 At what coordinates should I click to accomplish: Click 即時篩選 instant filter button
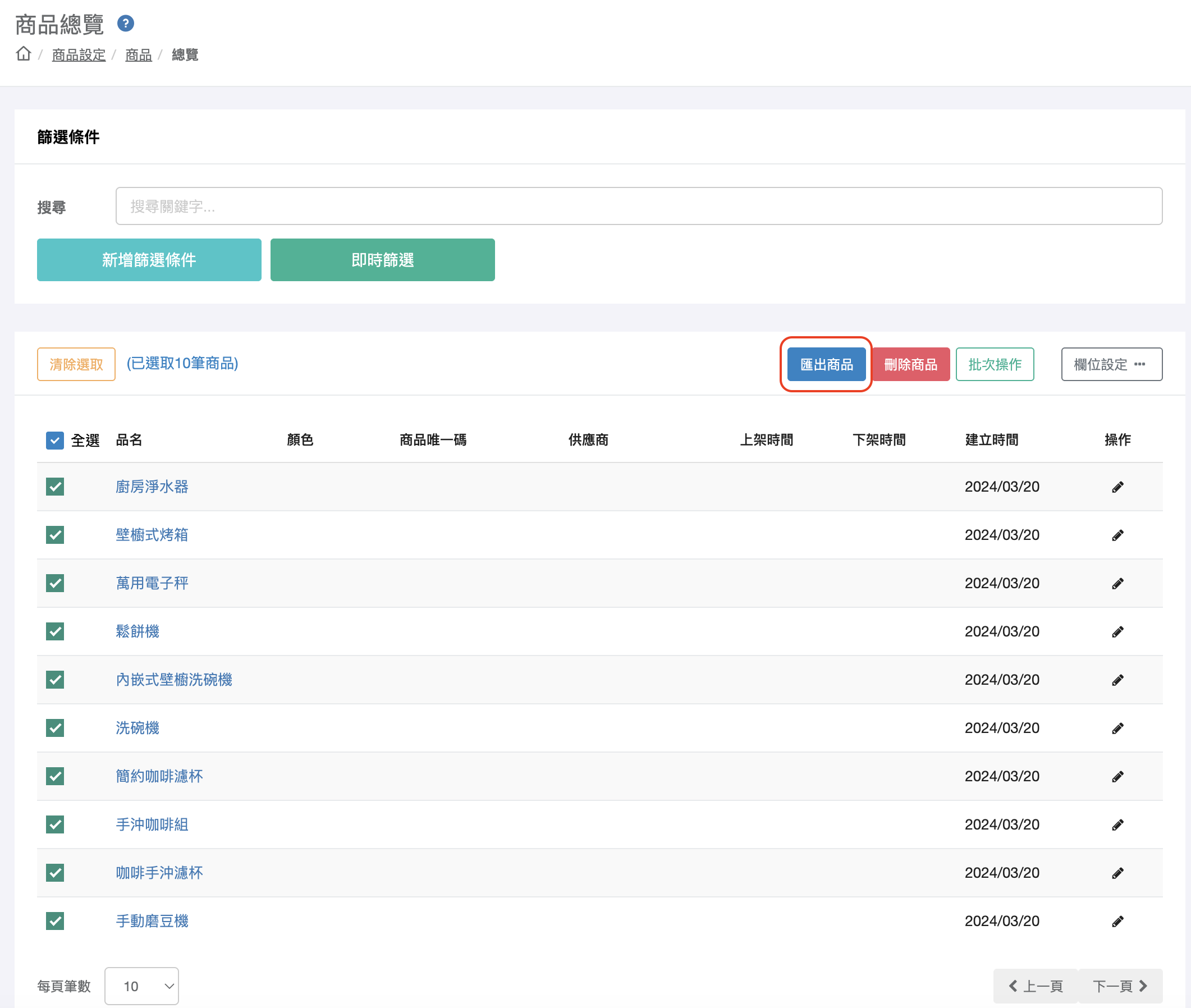tap(382, 260)
